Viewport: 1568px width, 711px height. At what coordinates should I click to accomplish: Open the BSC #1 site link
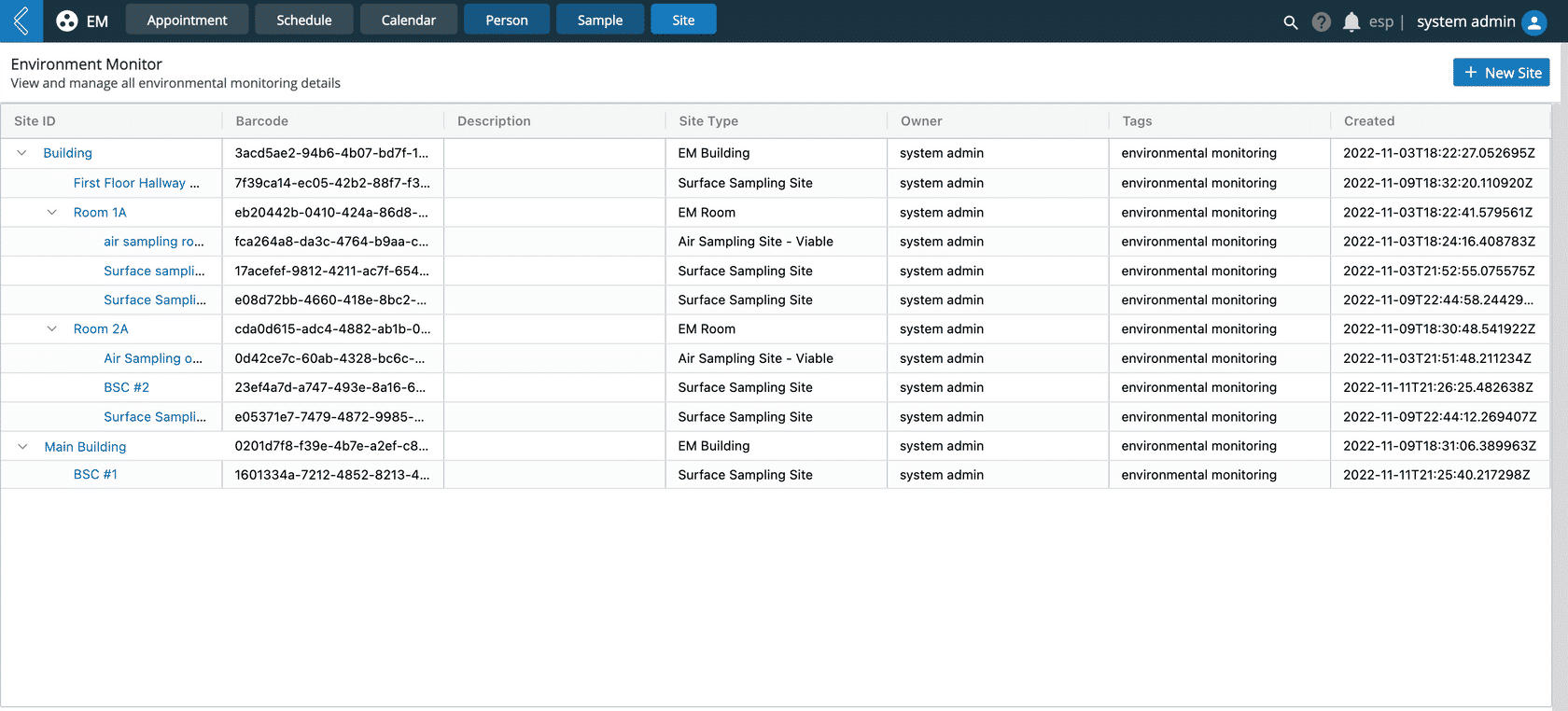pyautogui.click(x=95, y=475)
